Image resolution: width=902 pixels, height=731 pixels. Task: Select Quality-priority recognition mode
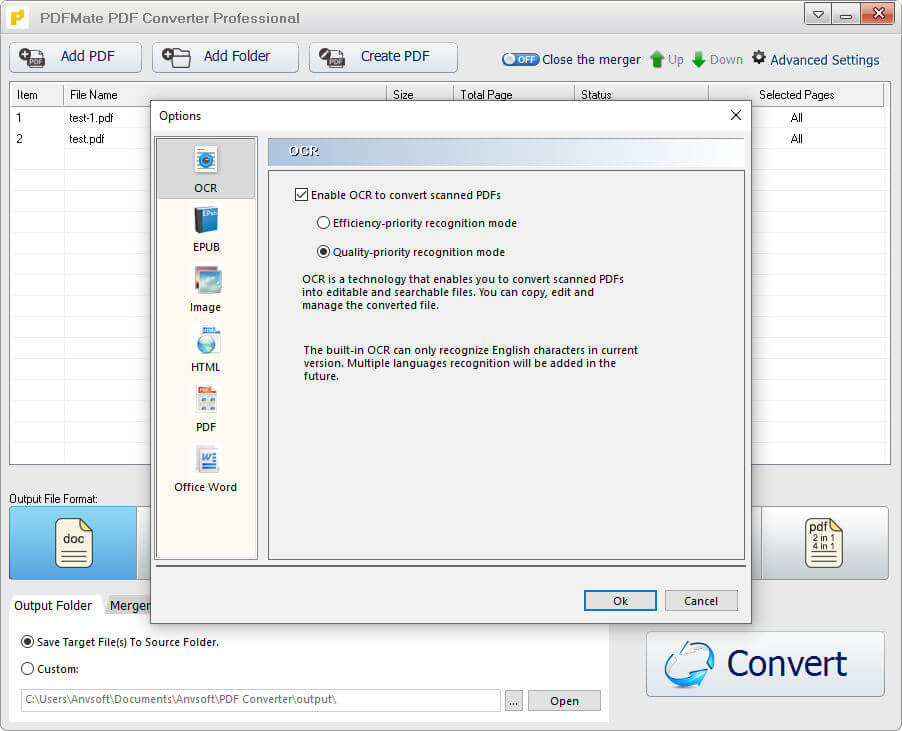tap(323, 252)
